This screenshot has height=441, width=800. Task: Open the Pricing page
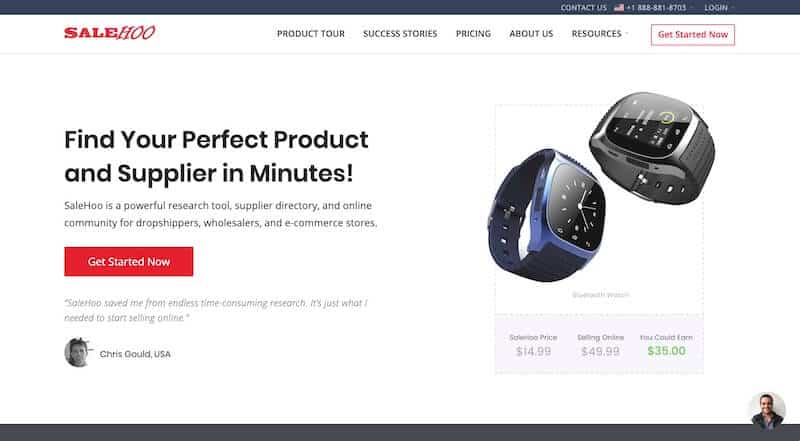tap(473, 34)
